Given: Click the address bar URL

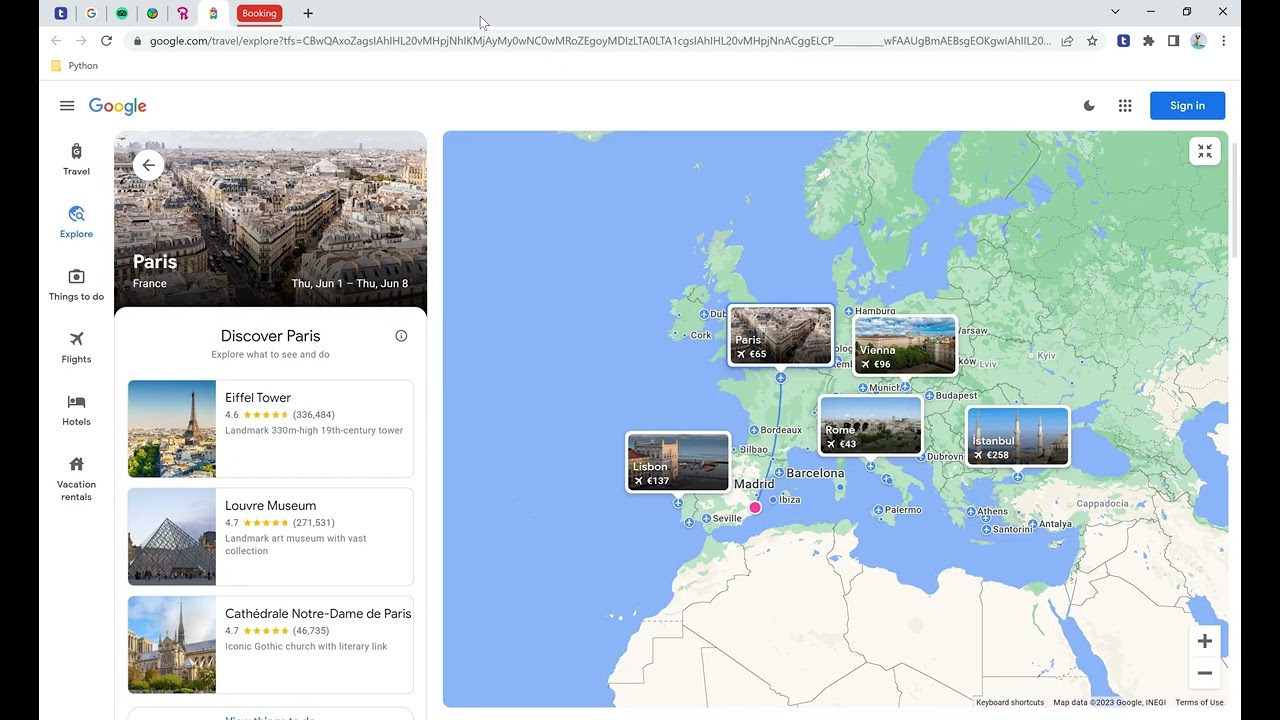Looking at the screenshot, I should pos(600,41).
